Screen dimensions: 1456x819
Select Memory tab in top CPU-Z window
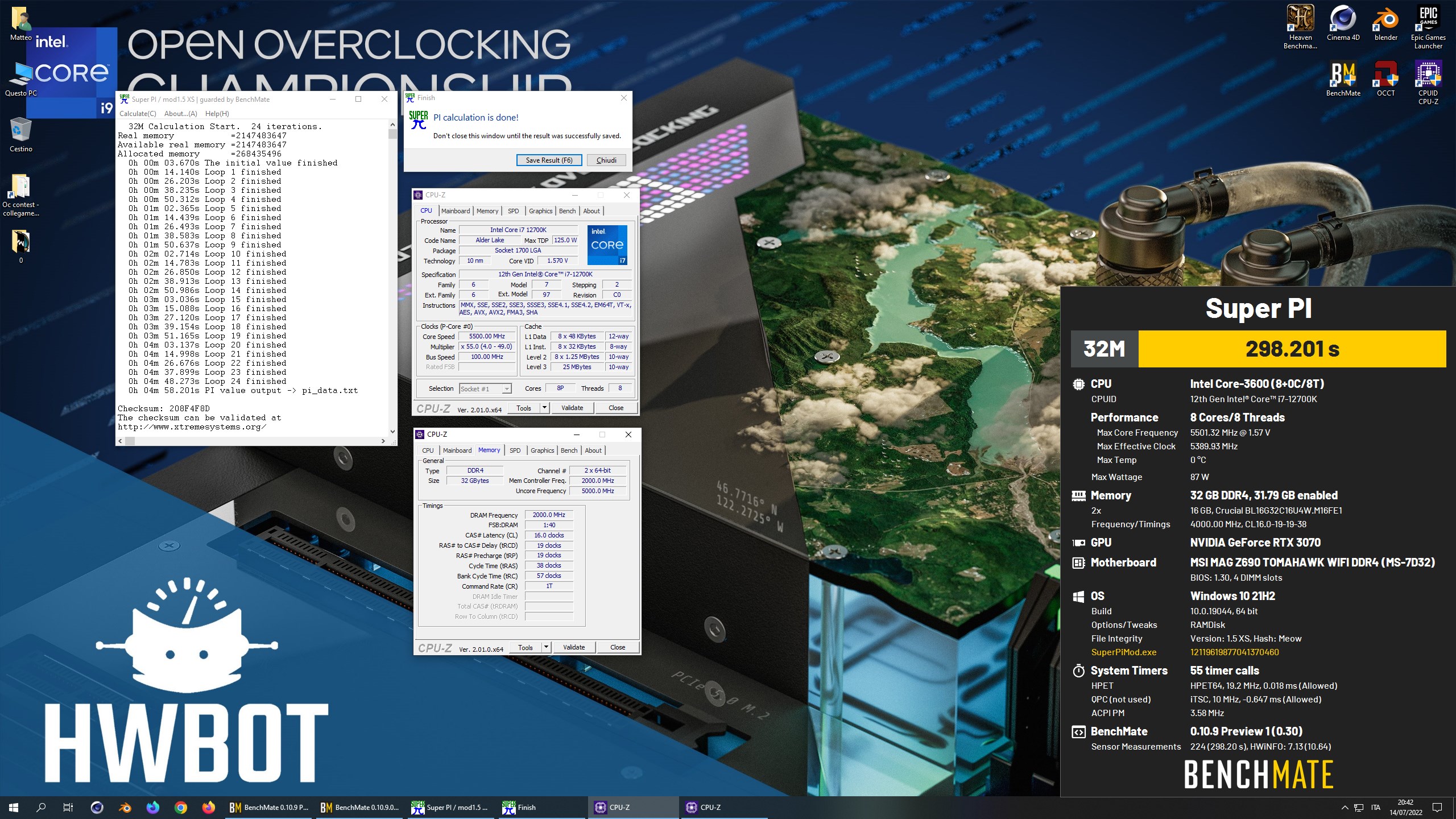click(x=487, y=211)
